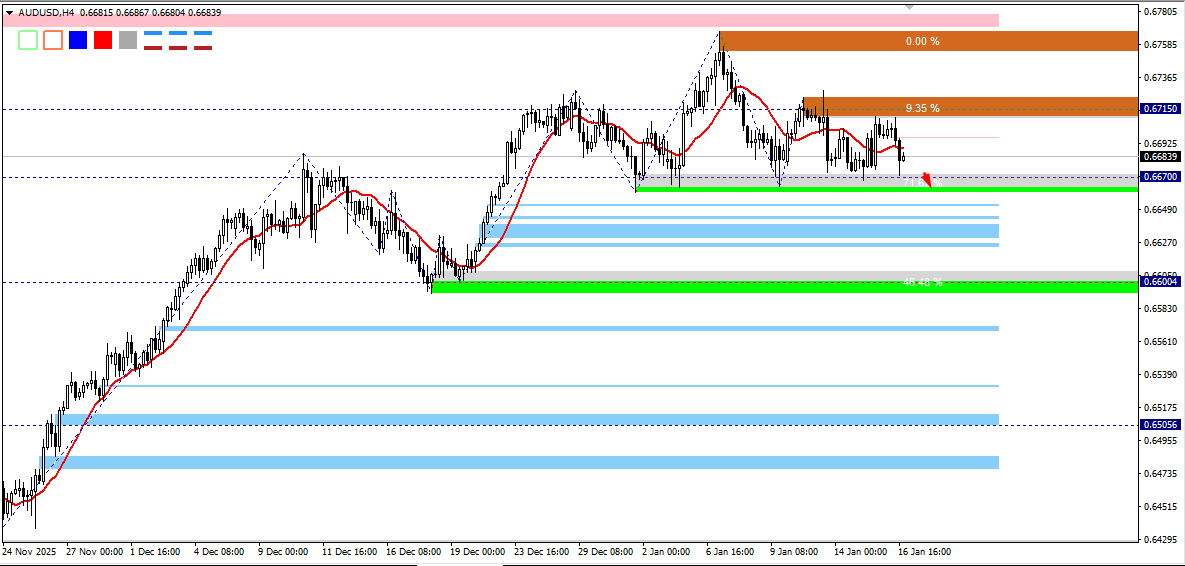This screenshot has height=566, width=1185.
Task: Click 0.65390 on the price scale
Action: (1161, 375)
